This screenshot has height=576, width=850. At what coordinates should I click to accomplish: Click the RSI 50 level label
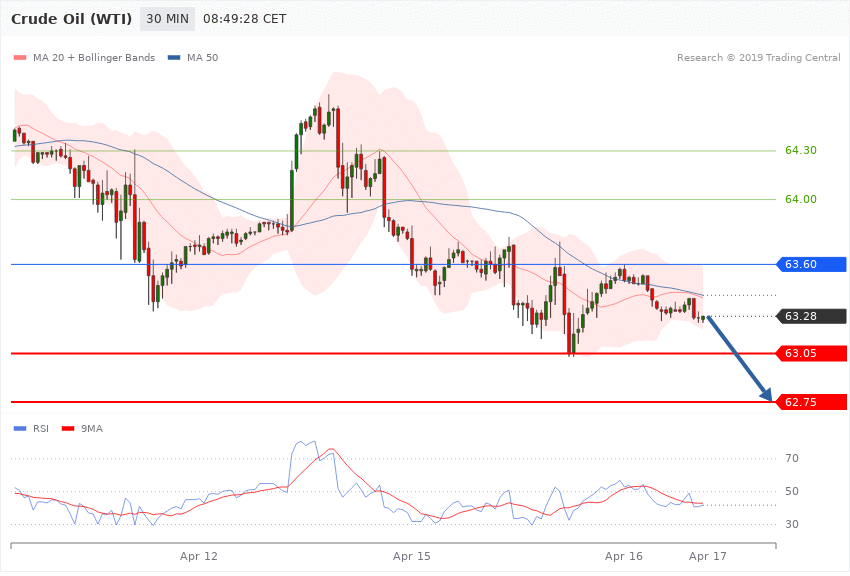[791, 491]
